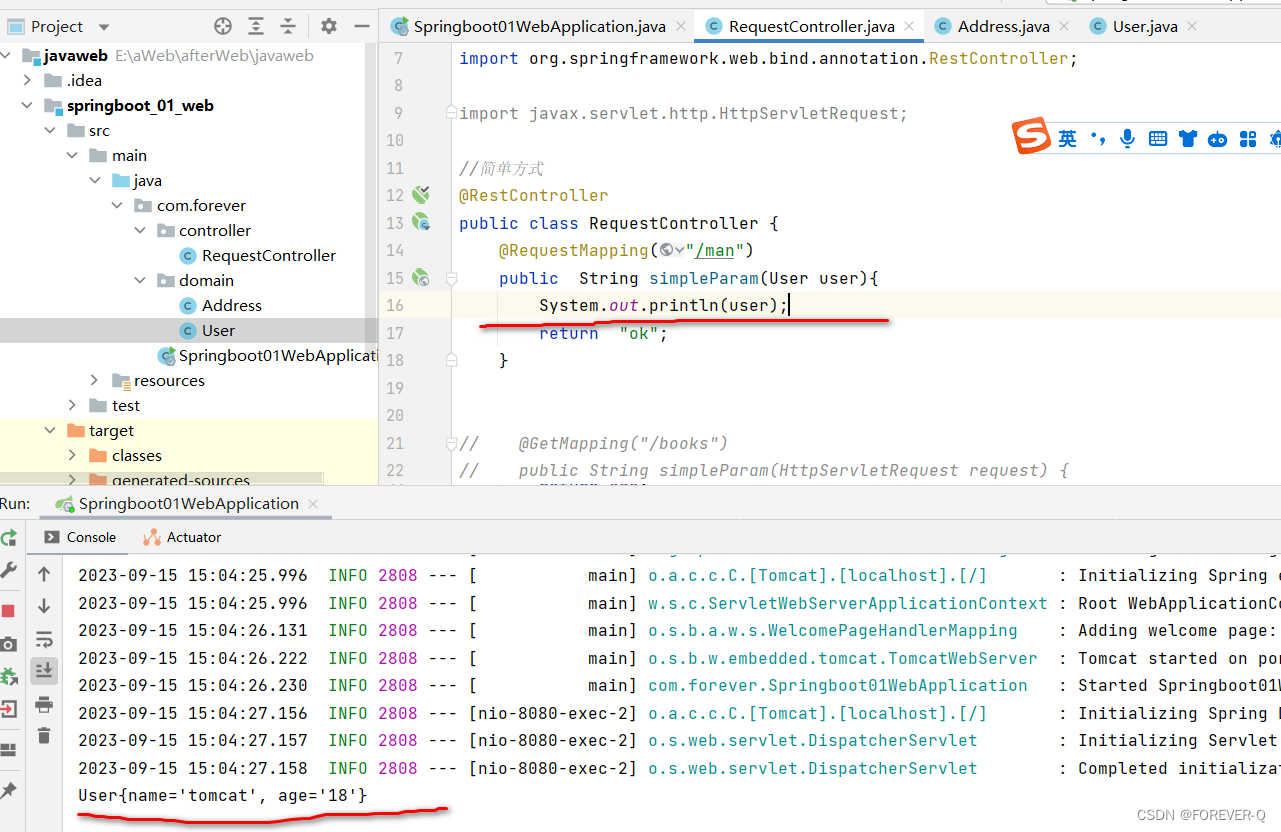Screen dimensions: 1281x832
Task: Close Address.java tab
Action: click(x=1064, y=27)
